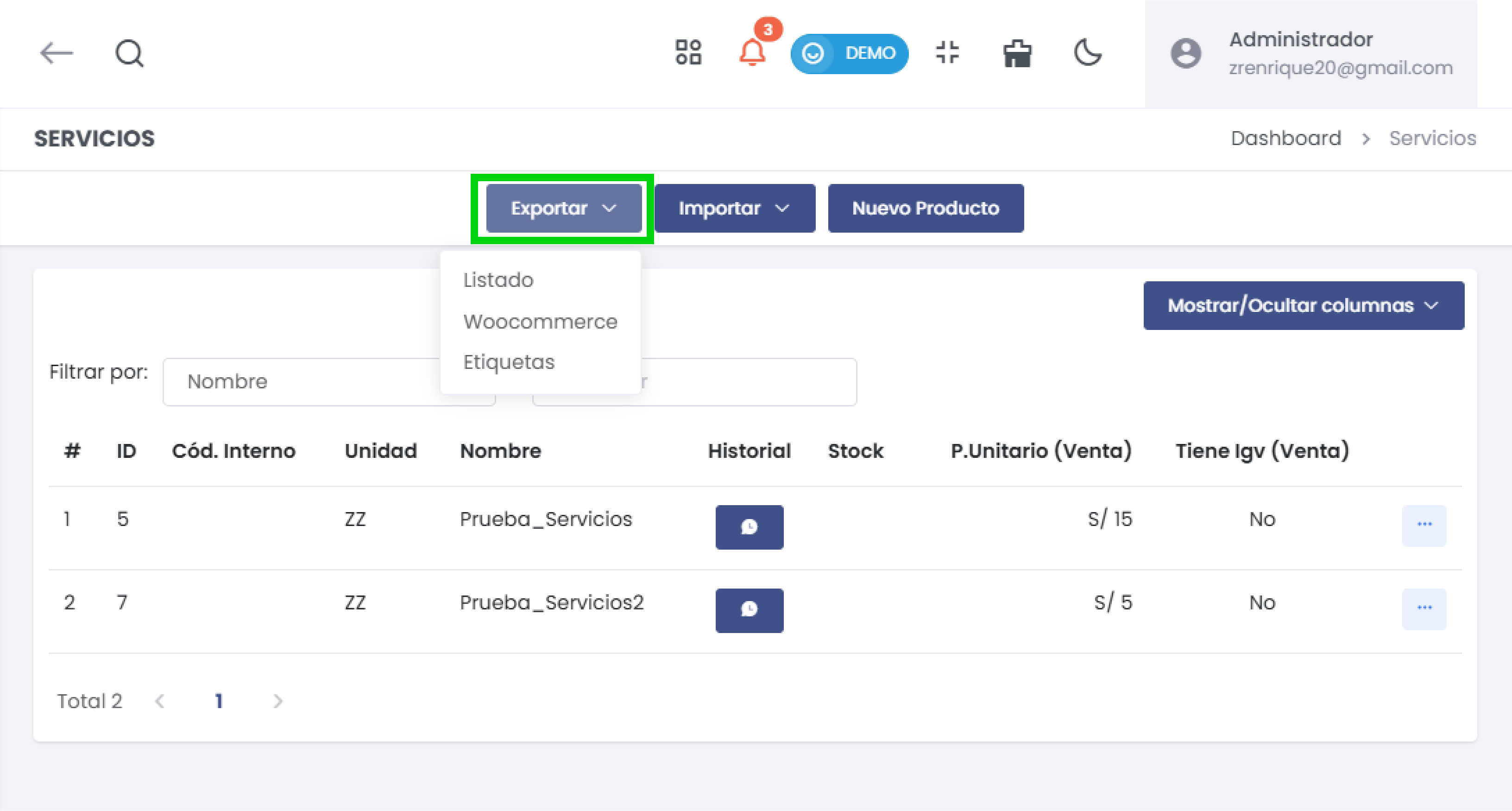Screen dimensions: 1512x811
Task: Click the back arrow icon
Action: (x=57, y=53)
